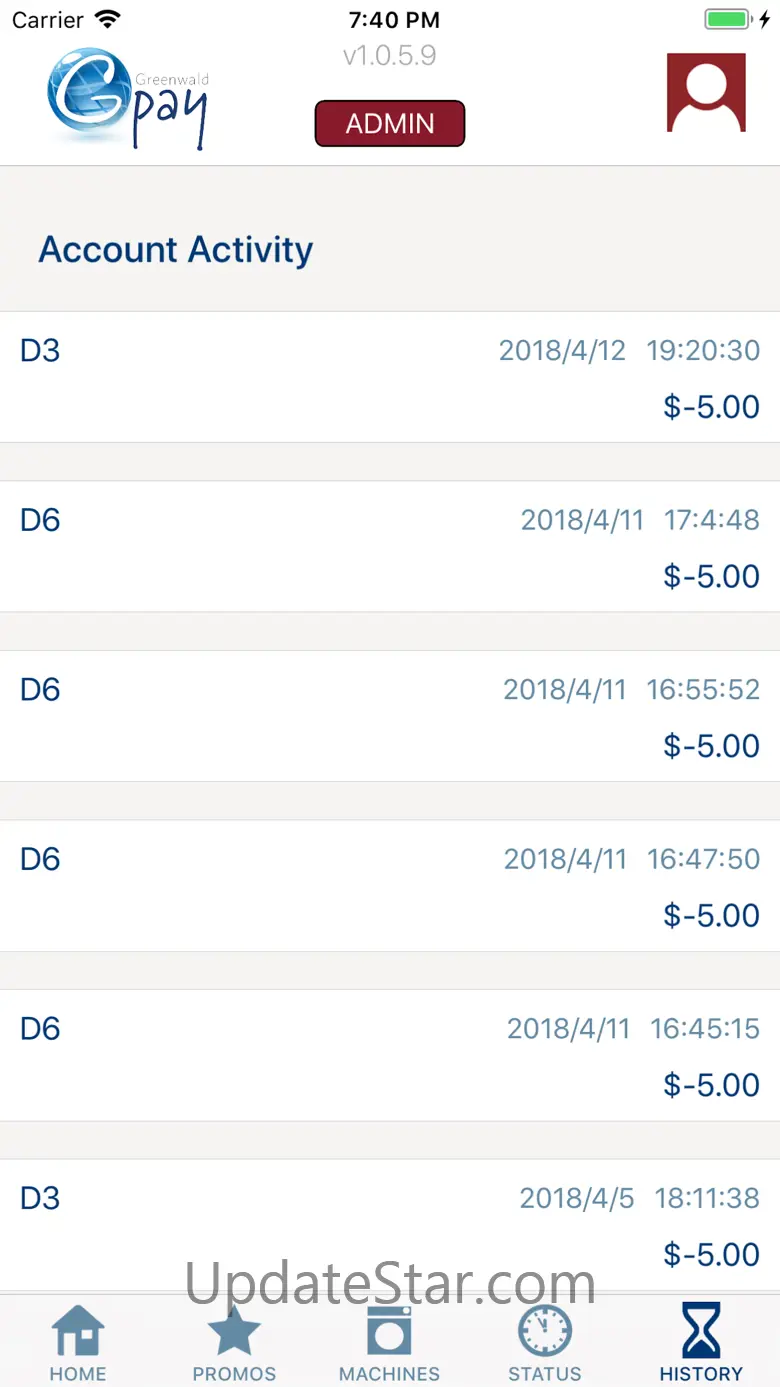Tap the D6 activity at 16:47:50
The image size is (780, 1387).
[x=390, y=885]
